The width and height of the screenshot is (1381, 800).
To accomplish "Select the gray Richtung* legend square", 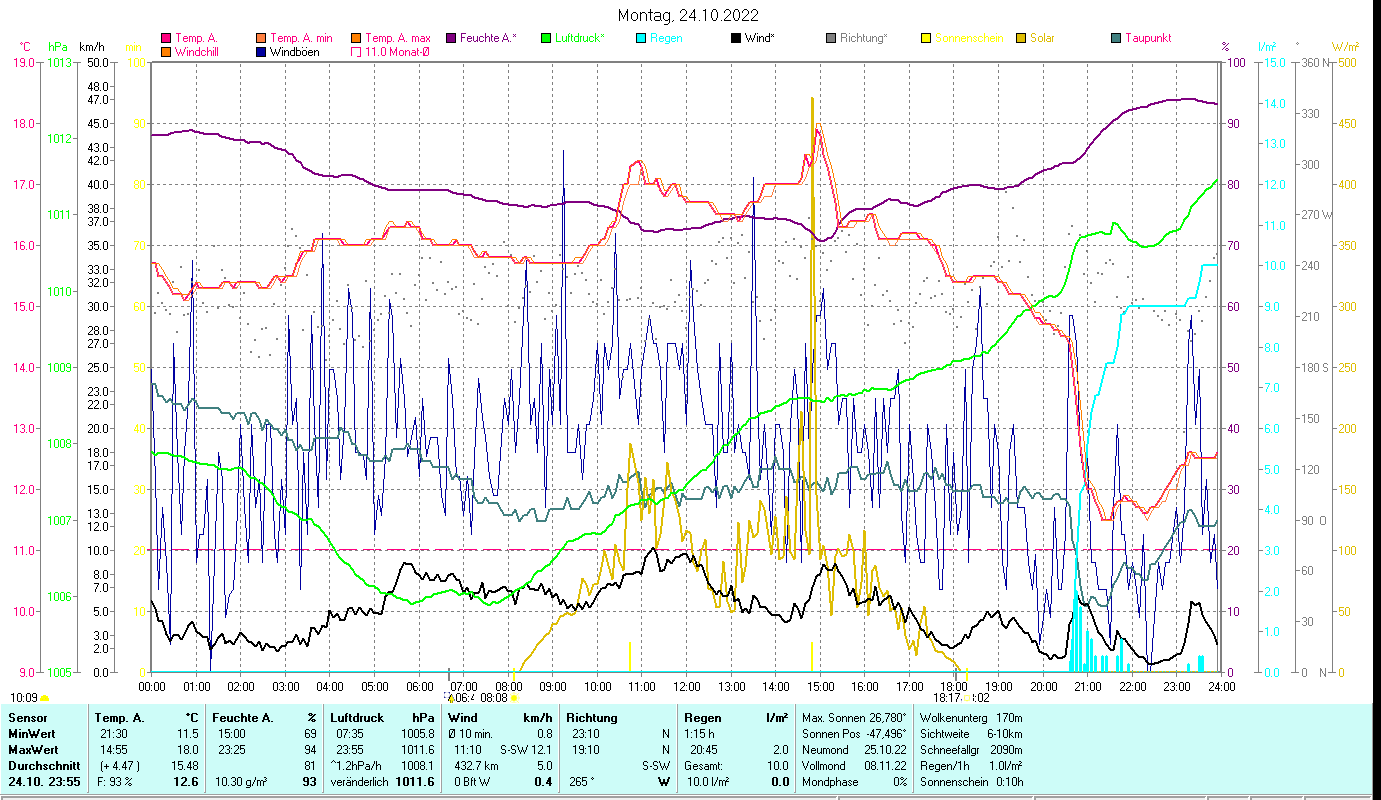I will coord(831,38).
